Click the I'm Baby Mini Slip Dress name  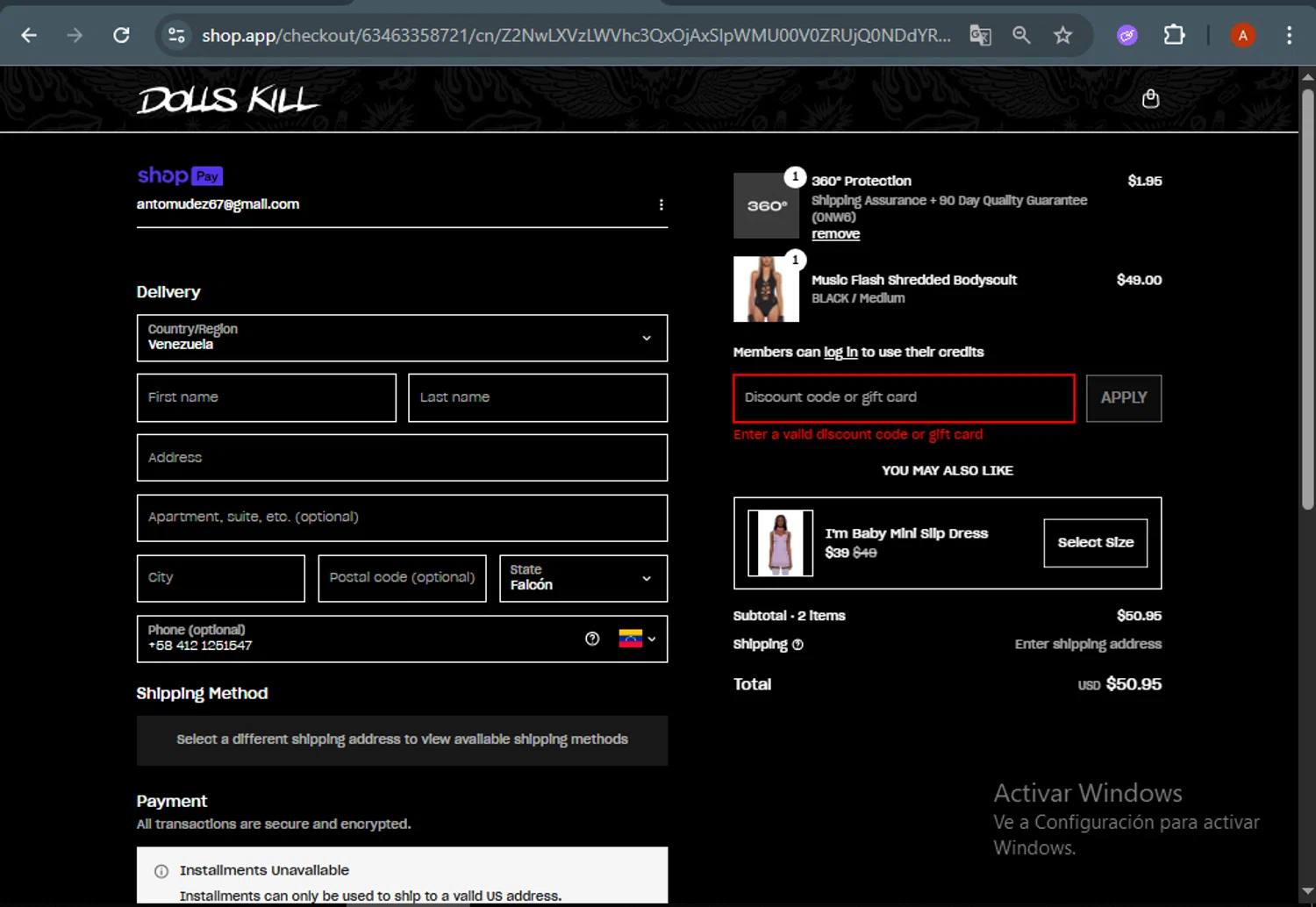[906, 533]
